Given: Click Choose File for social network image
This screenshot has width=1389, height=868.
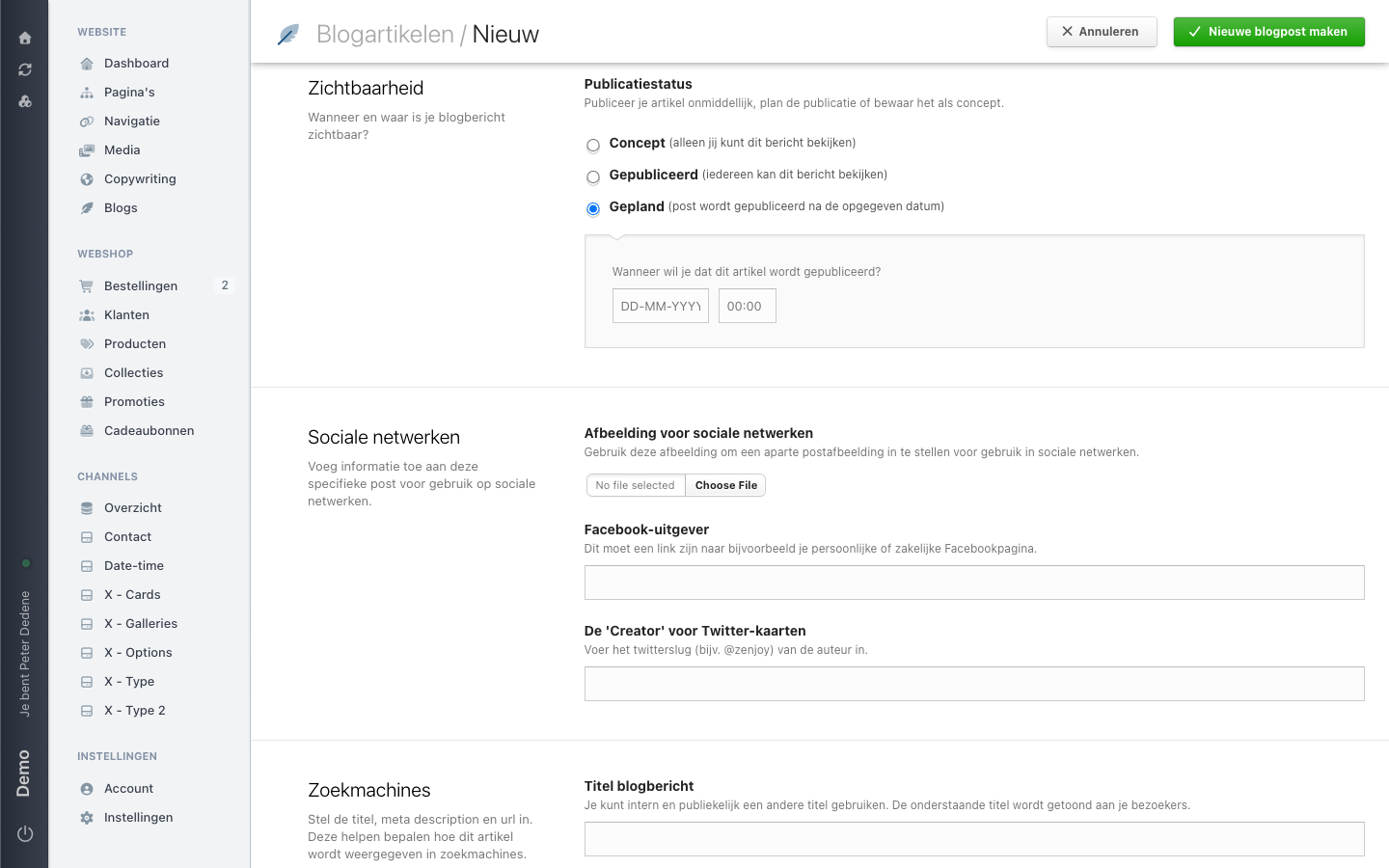Looking at the screenshot, I should [725, 485].
